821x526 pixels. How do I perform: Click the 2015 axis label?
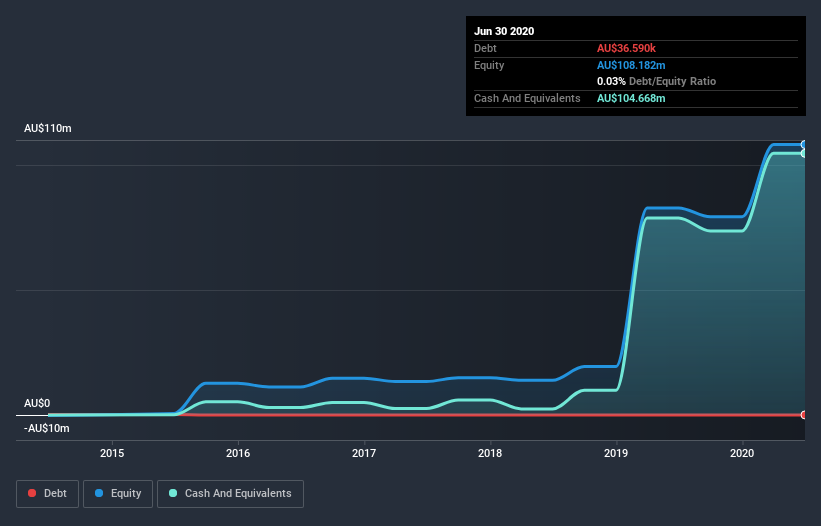point(112,453)
